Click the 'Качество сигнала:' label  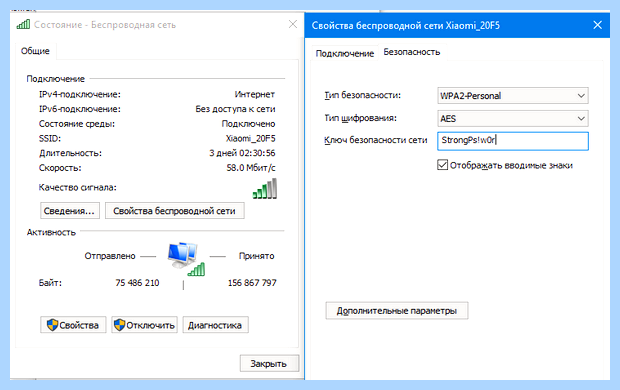(78, 188)
